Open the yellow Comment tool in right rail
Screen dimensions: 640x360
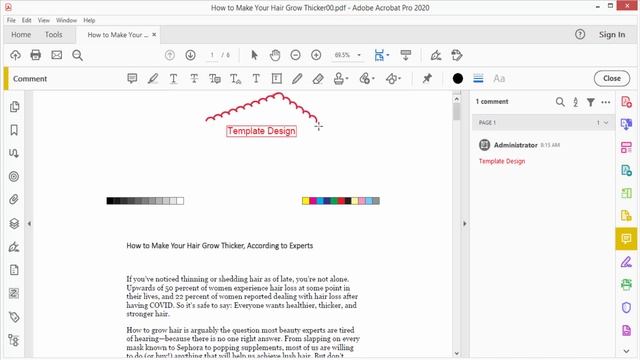pos(626,238)
